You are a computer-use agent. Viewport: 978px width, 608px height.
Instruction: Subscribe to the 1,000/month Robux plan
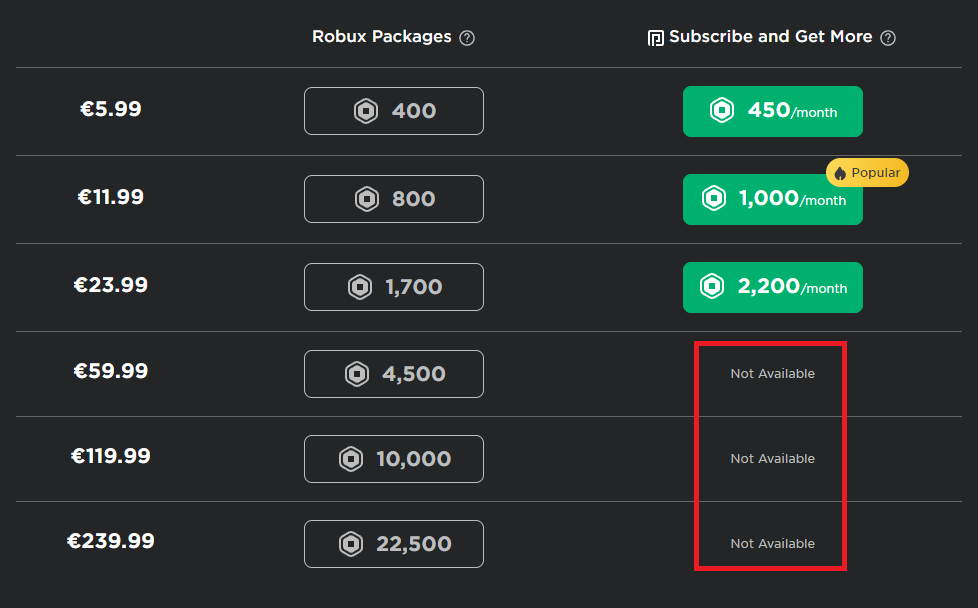(x=772, y=200)
